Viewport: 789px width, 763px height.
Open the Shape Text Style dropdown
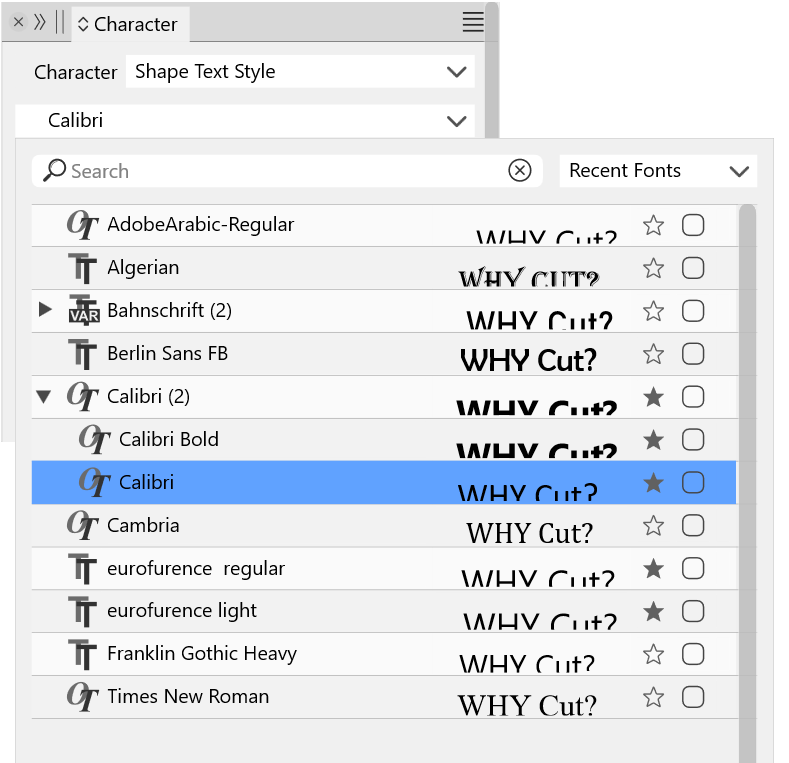click(300, 72)
